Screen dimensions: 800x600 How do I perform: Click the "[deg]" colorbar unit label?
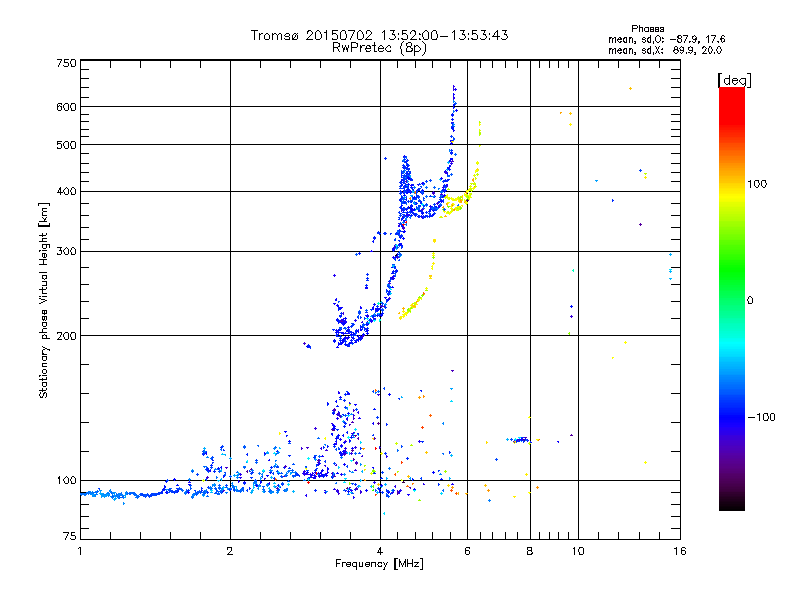[734, 80]
